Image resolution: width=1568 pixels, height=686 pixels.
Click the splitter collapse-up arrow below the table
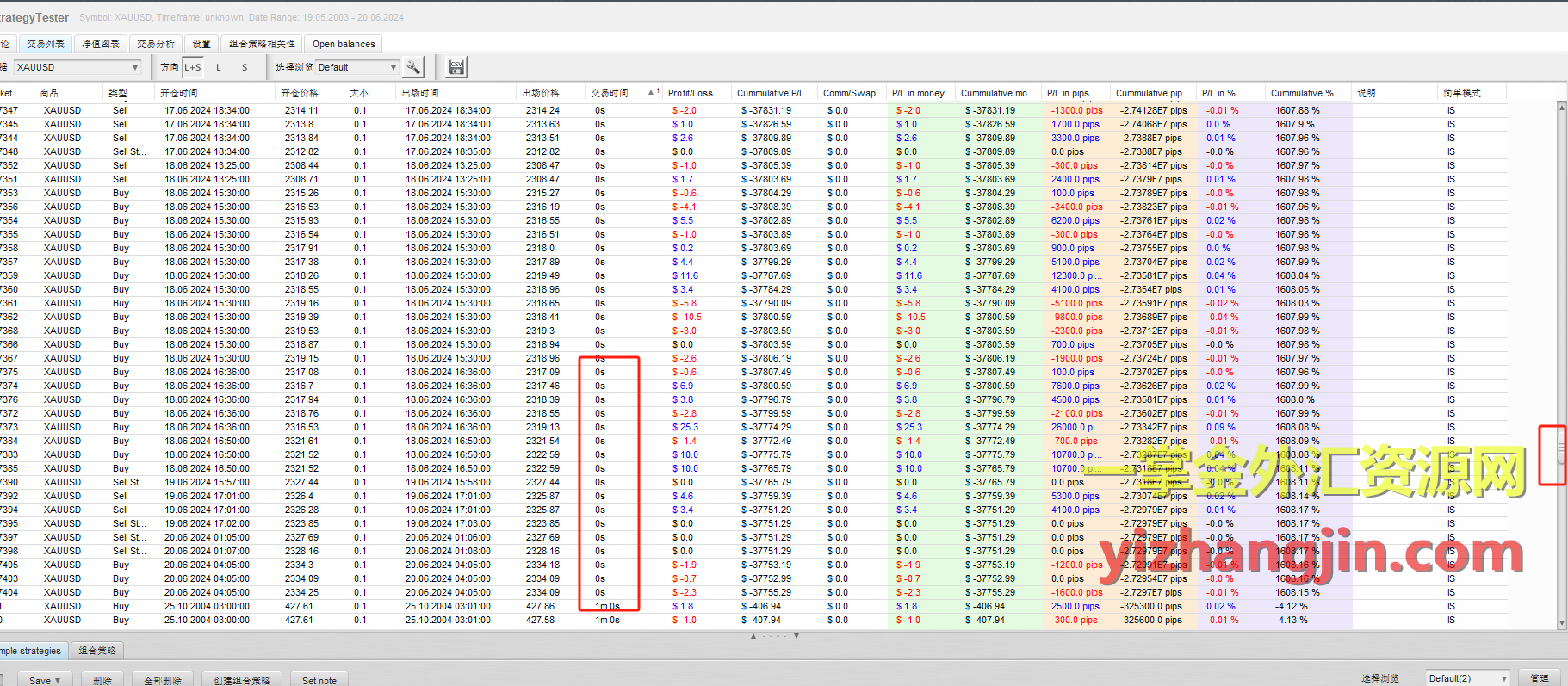(x=753, y=636)
